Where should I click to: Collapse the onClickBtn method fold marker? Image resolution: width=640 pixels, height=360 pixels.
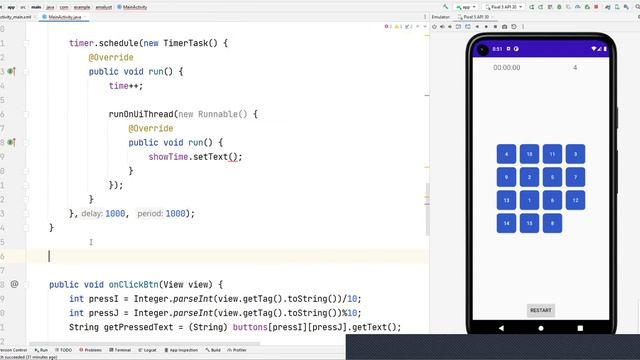(x=26, y=284)
